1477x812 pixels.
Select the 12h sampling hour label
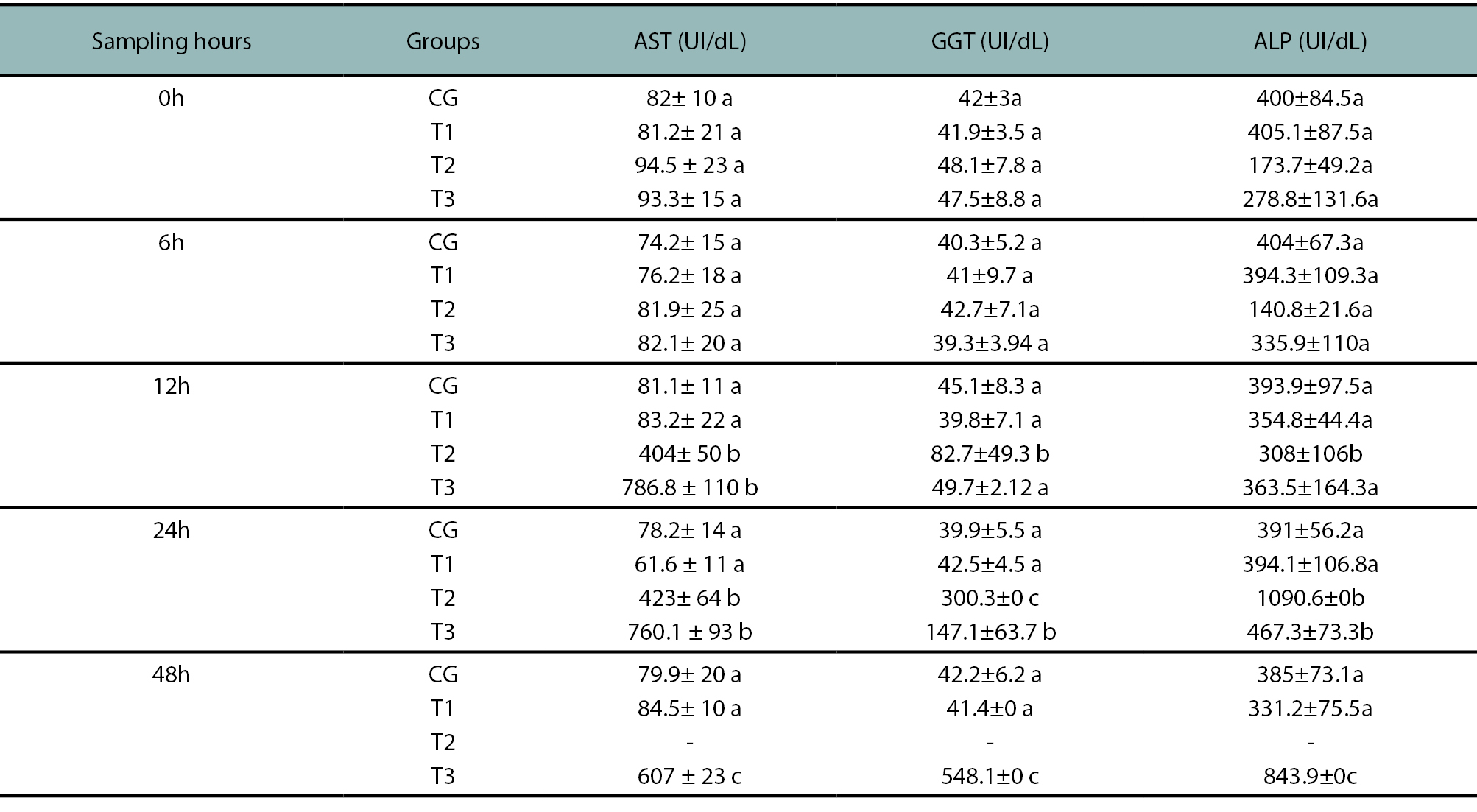pos(171,386)
